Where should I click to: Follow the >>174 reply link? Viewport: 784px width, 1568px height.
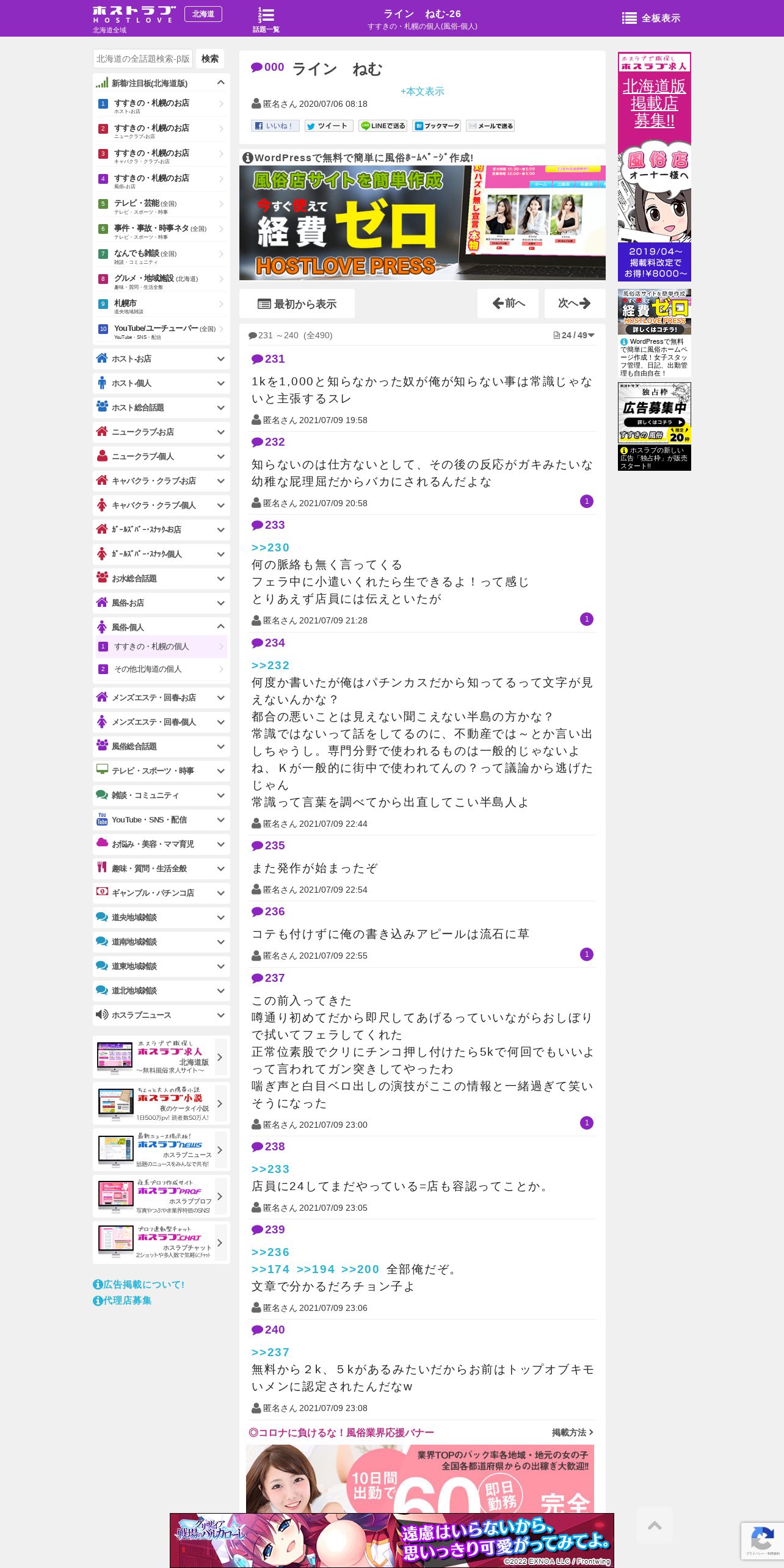[270, 1269]
